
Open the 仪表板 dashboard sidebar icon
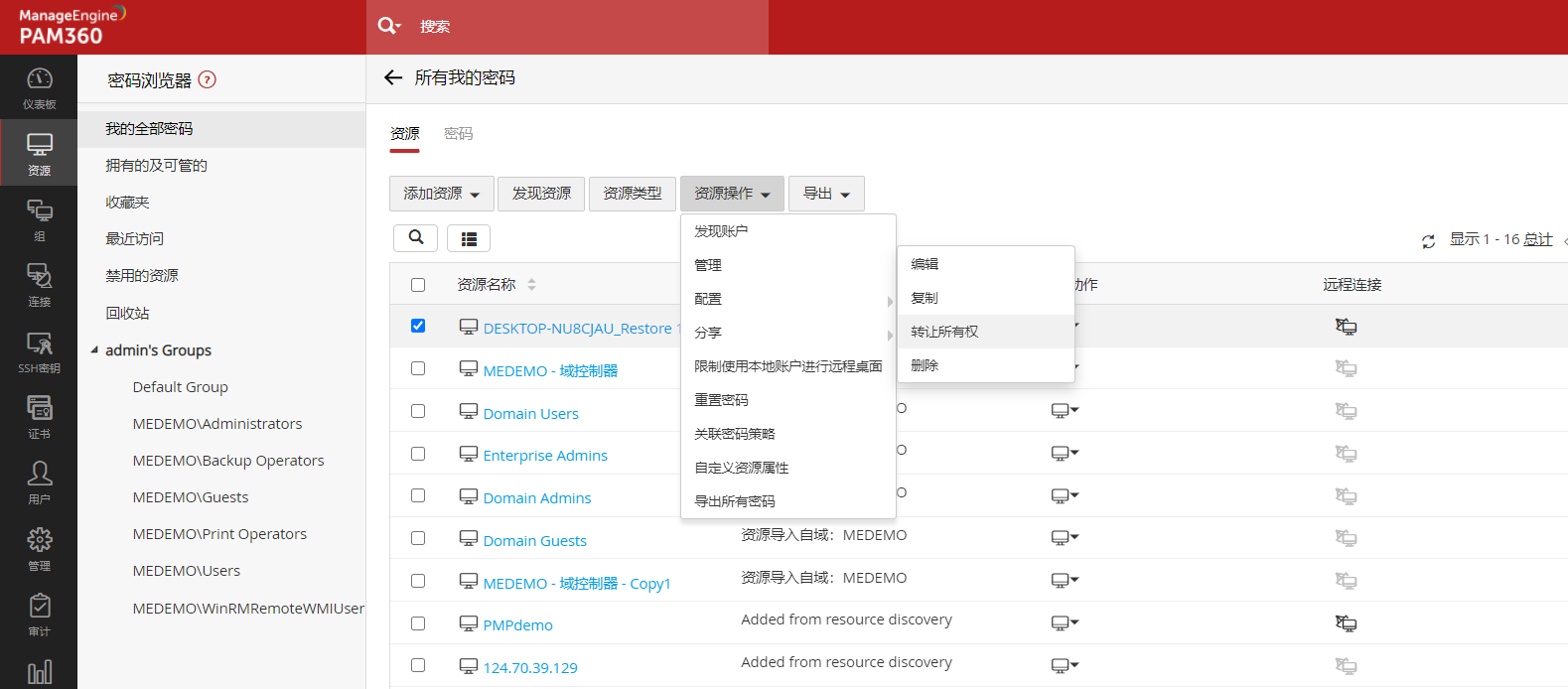[39, 87]
